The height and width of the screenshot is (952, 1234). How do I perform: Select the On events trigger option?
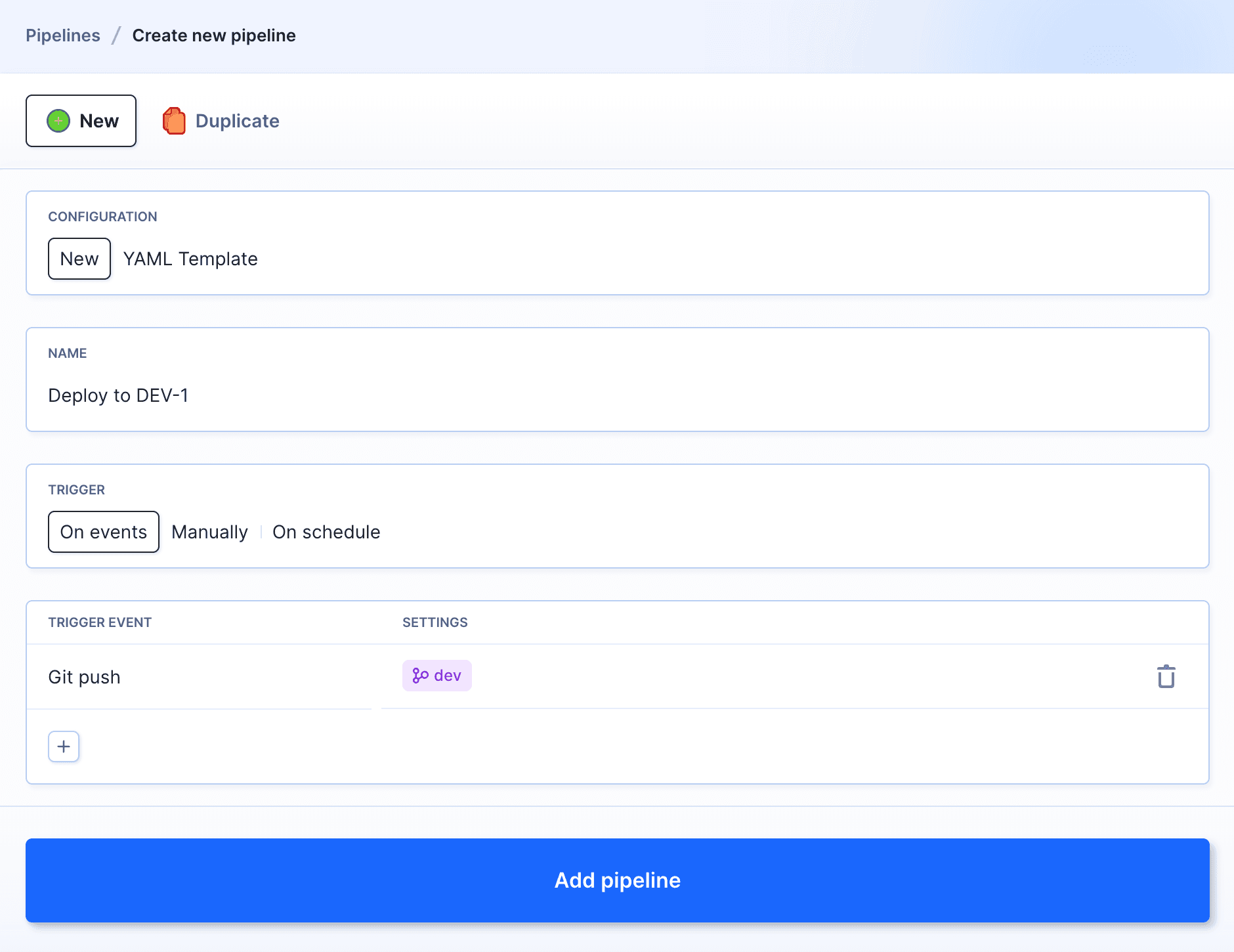click(104, 532)
